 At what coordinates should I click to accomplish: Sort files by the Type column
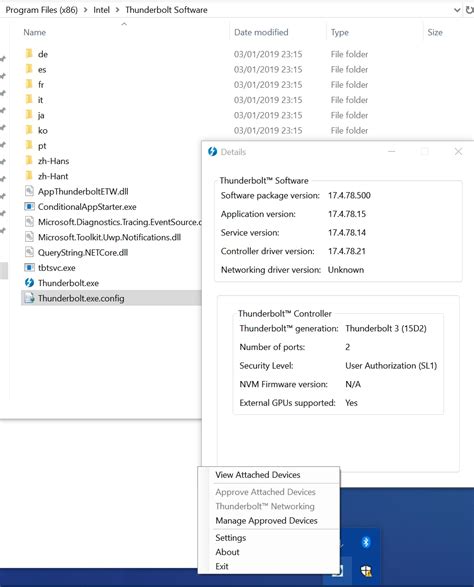click(x=340, y=33)
